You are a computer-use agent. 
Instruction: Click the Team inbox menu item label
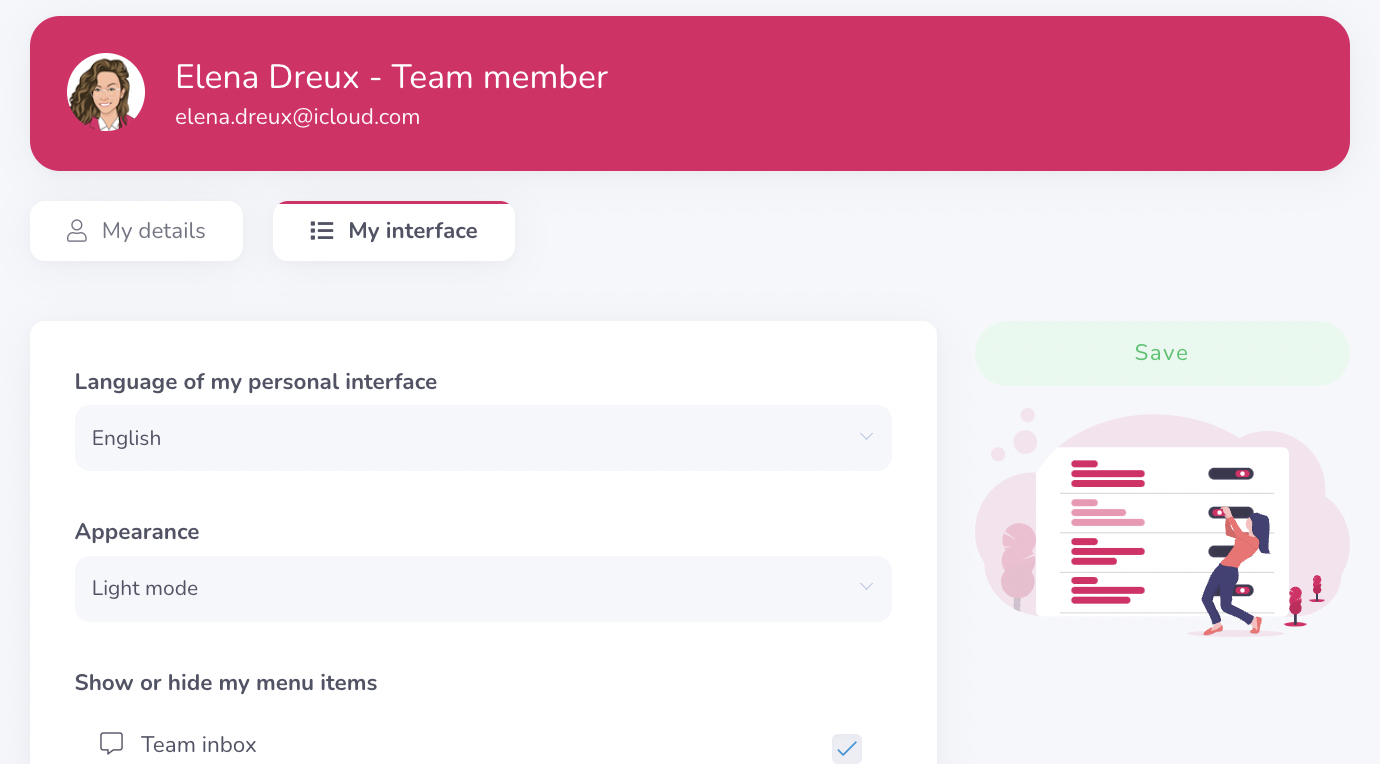point(199,745)
